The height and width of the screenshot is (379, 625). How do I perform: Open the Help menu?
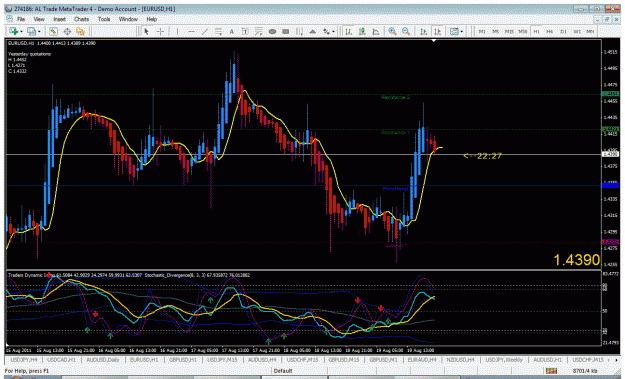[151, 19]
